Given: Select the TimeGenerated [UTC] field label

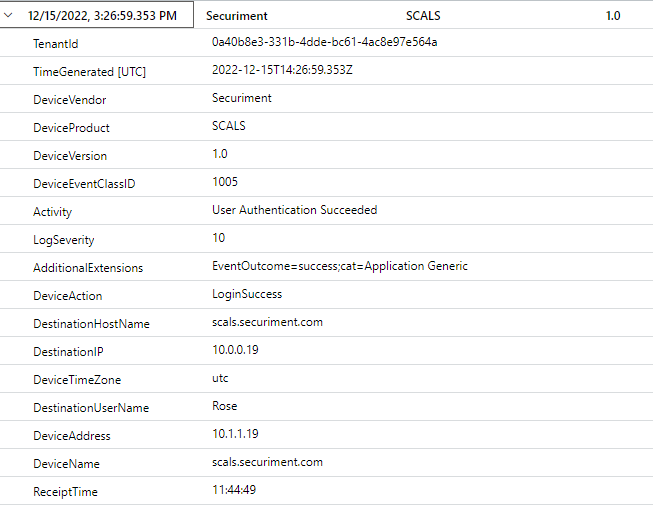Looking at the screenshot, I should (90, 72).
